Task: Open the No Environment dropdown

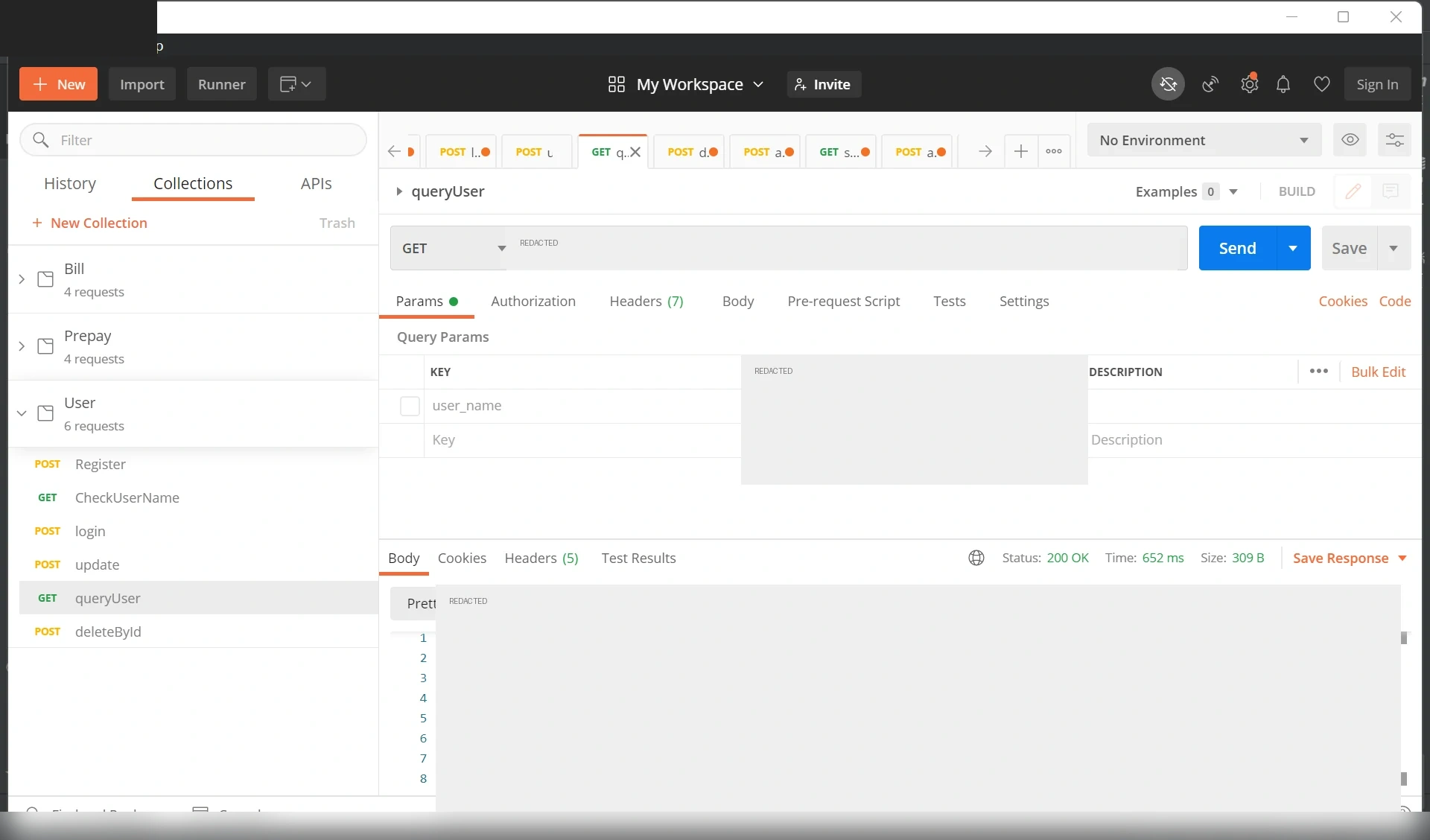Action: tap(1204, 140)
